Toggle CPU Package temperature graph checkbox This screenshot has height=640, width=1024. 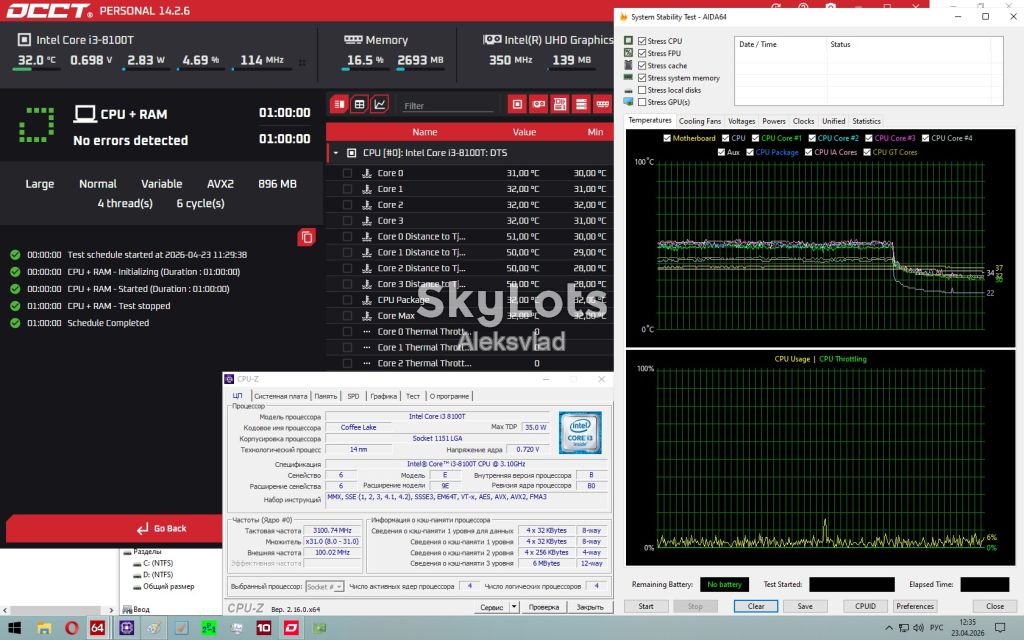[x=750, y=152]
